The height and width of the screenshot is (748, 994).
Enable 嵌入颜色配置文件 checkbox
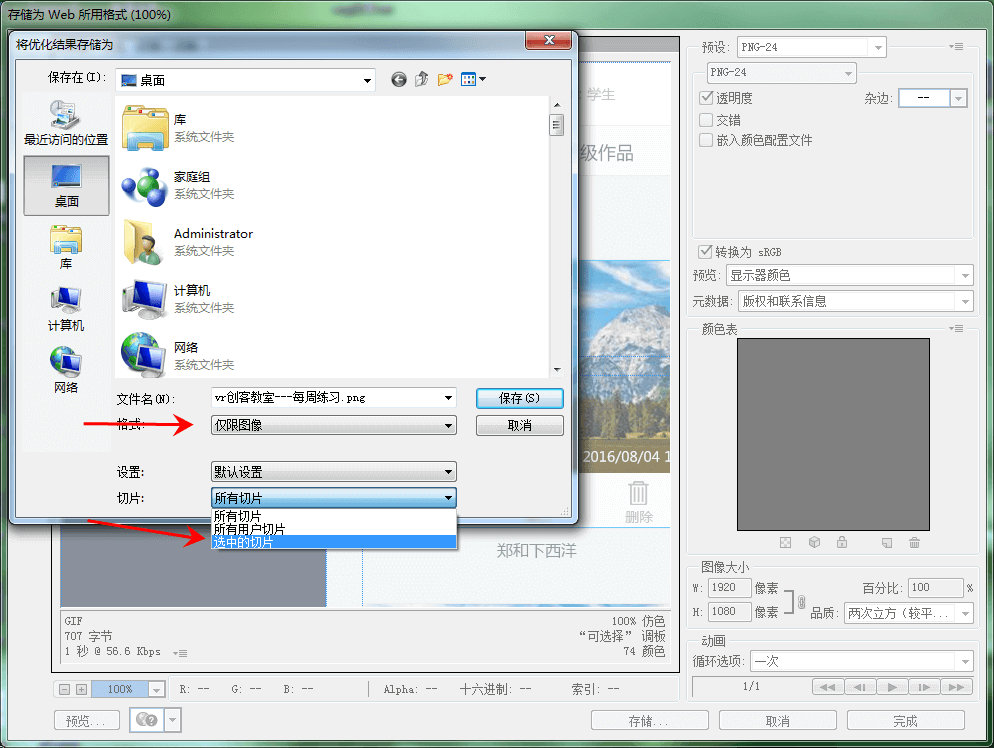point(706,139)
